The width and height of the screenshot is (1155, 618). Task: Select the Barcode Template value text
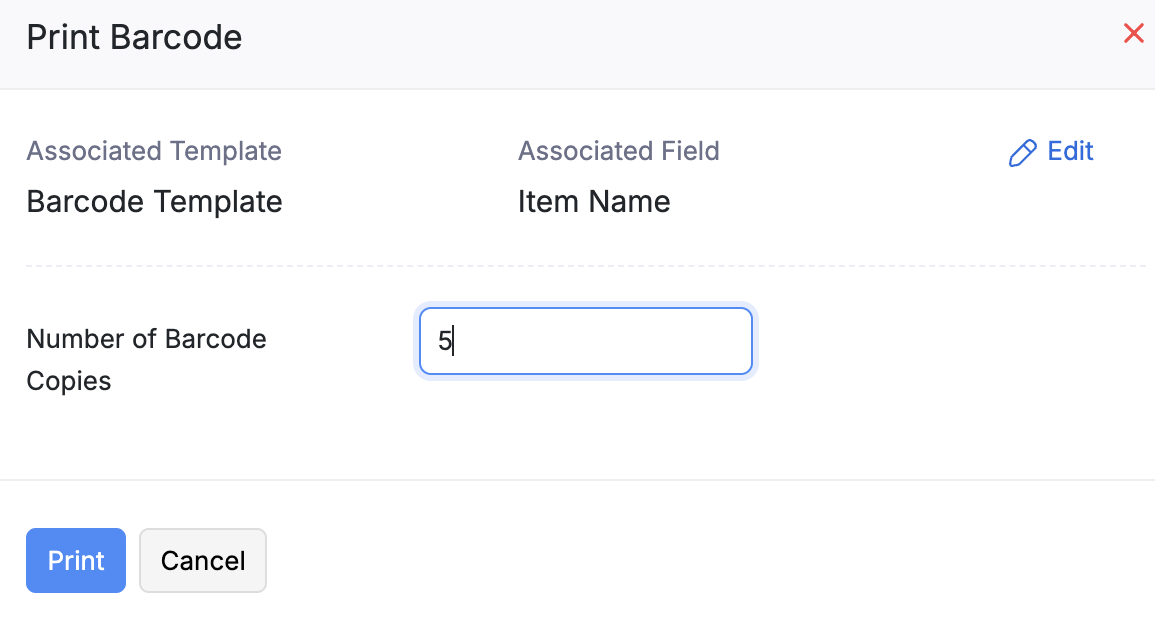tap(154, 202)
